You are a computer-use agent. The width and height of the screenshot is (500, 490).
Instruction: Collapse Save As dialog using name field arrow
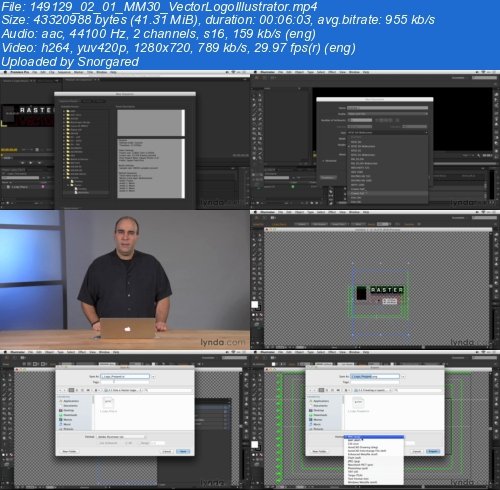pyautogui.click(x=153, y=376)
